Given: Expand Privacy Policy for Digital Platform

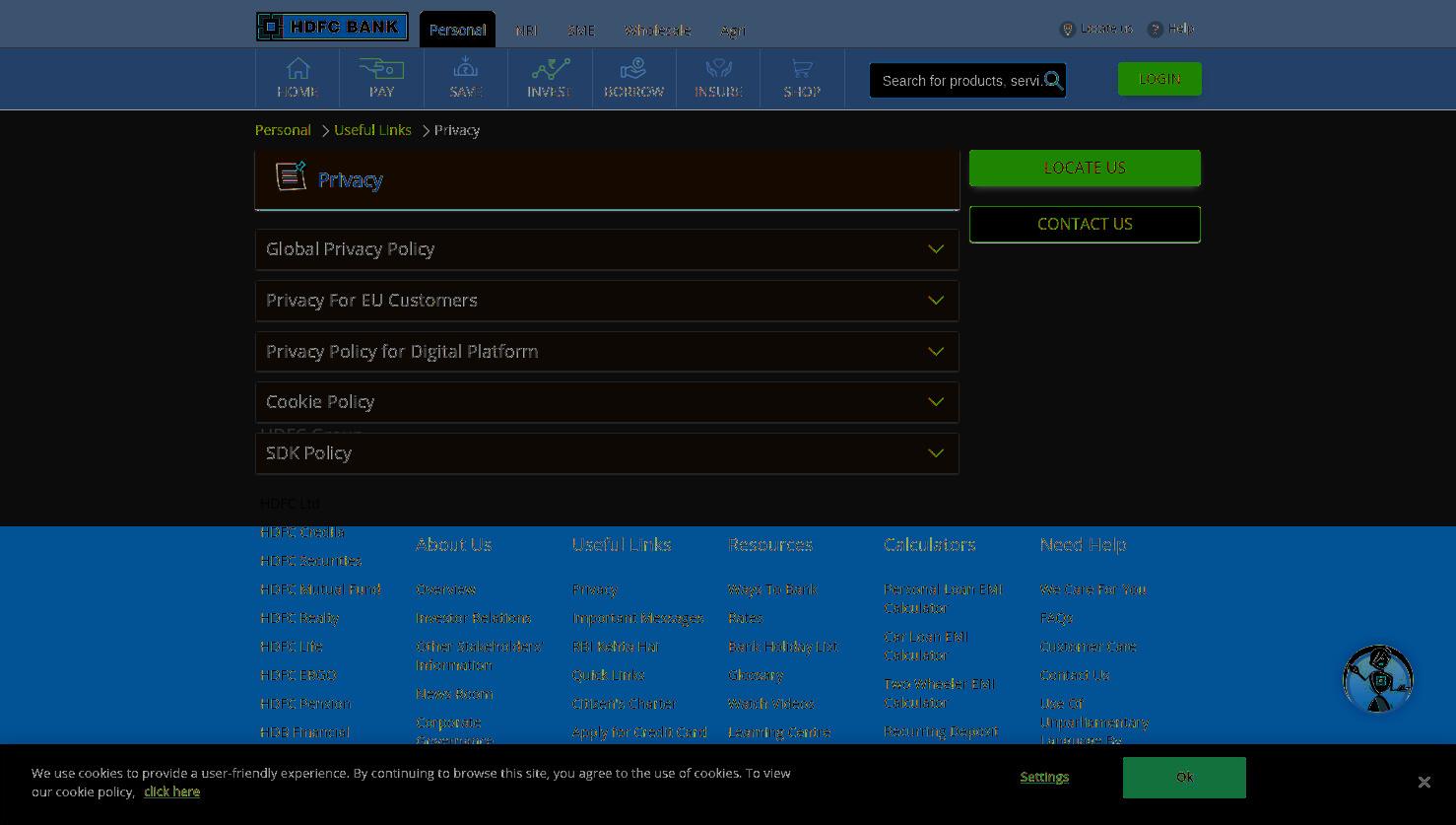Looking at the screenshot, I should click(x=607, y=352).
